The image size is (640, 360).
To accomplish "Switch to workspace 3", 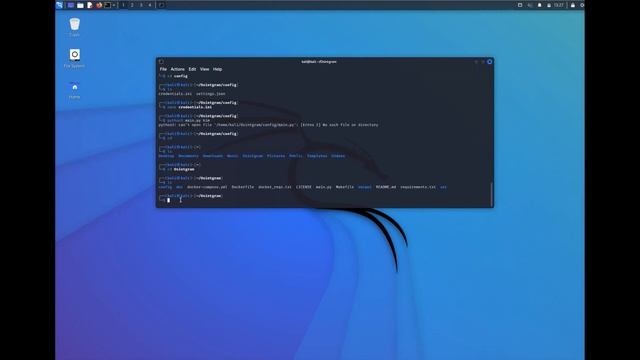I will [x=141, y=5].
